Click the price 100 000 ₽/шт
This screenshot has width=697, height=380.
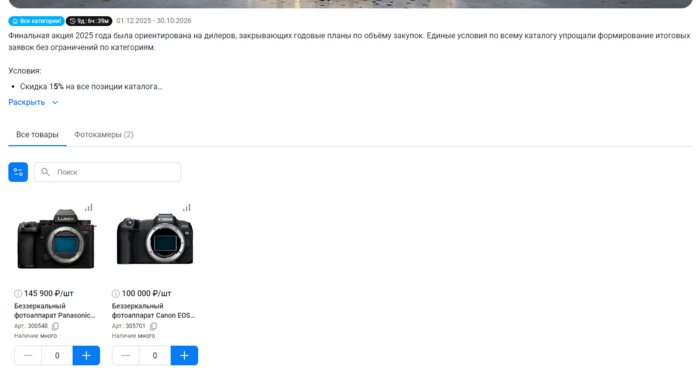[x=147, y=293]
